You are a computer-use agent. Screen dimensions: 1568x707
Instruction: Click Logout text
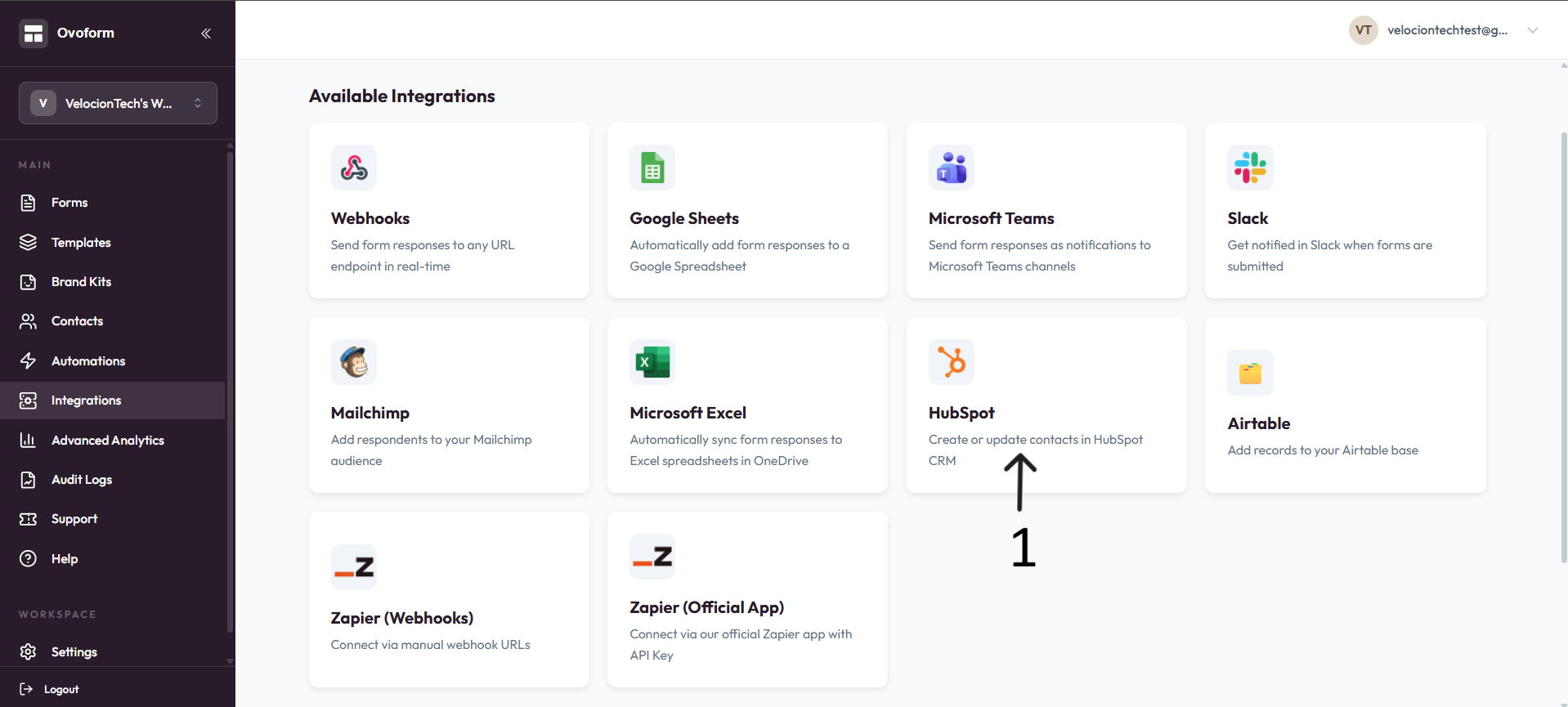(x=61, y=690)
